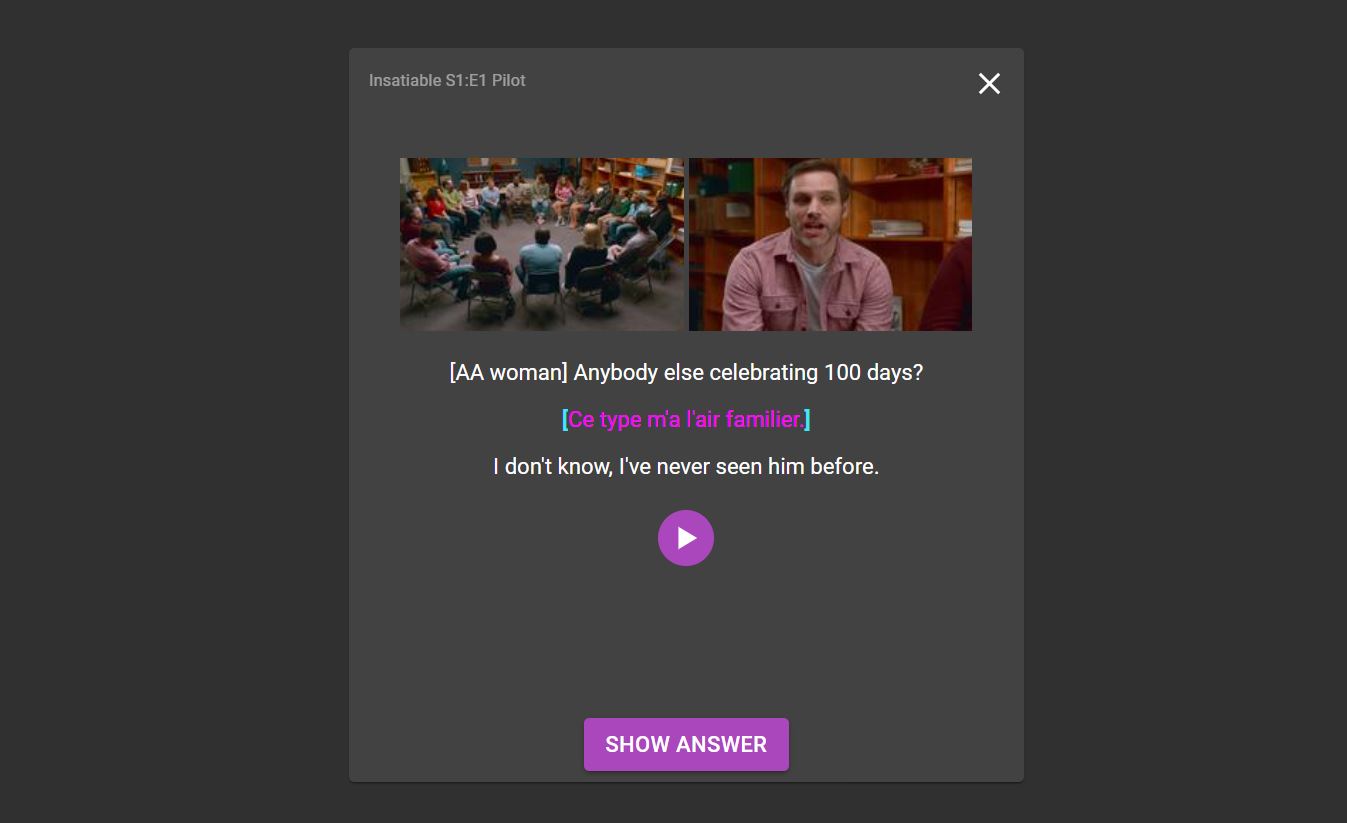
Task: Open the right thumbnail of the man in pink shirt
Action: [x=830, y=244]
